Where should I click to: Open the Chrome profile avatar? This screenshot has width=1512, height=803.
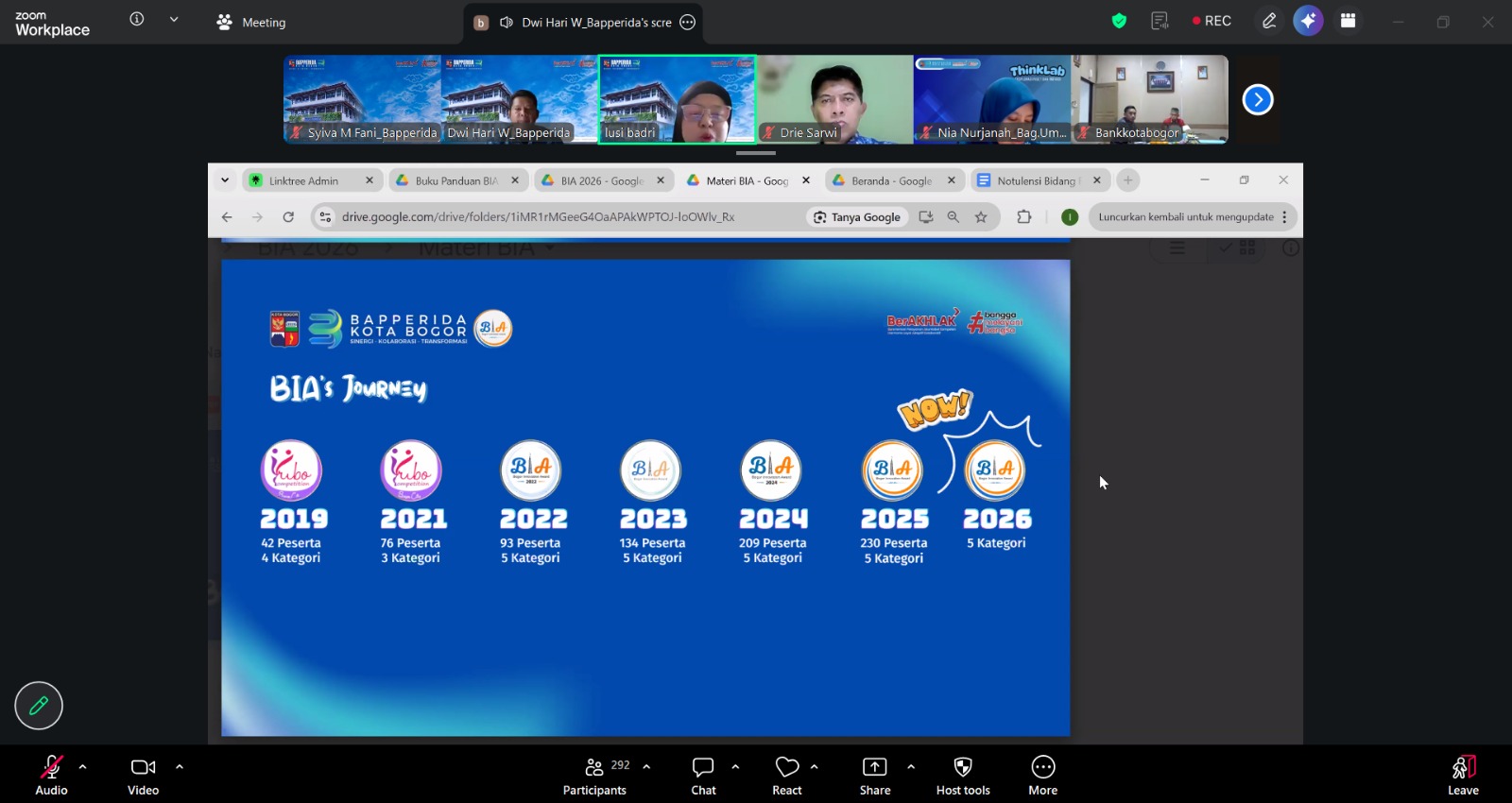pyautogui.click(x=1070, y=217)
